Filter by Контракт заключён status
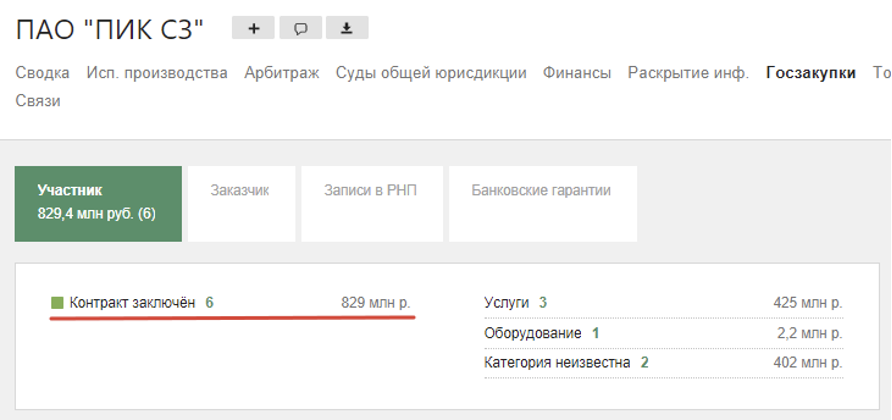Image resolution: width=892 pixels, height=420 pixels. pos(132,302)
